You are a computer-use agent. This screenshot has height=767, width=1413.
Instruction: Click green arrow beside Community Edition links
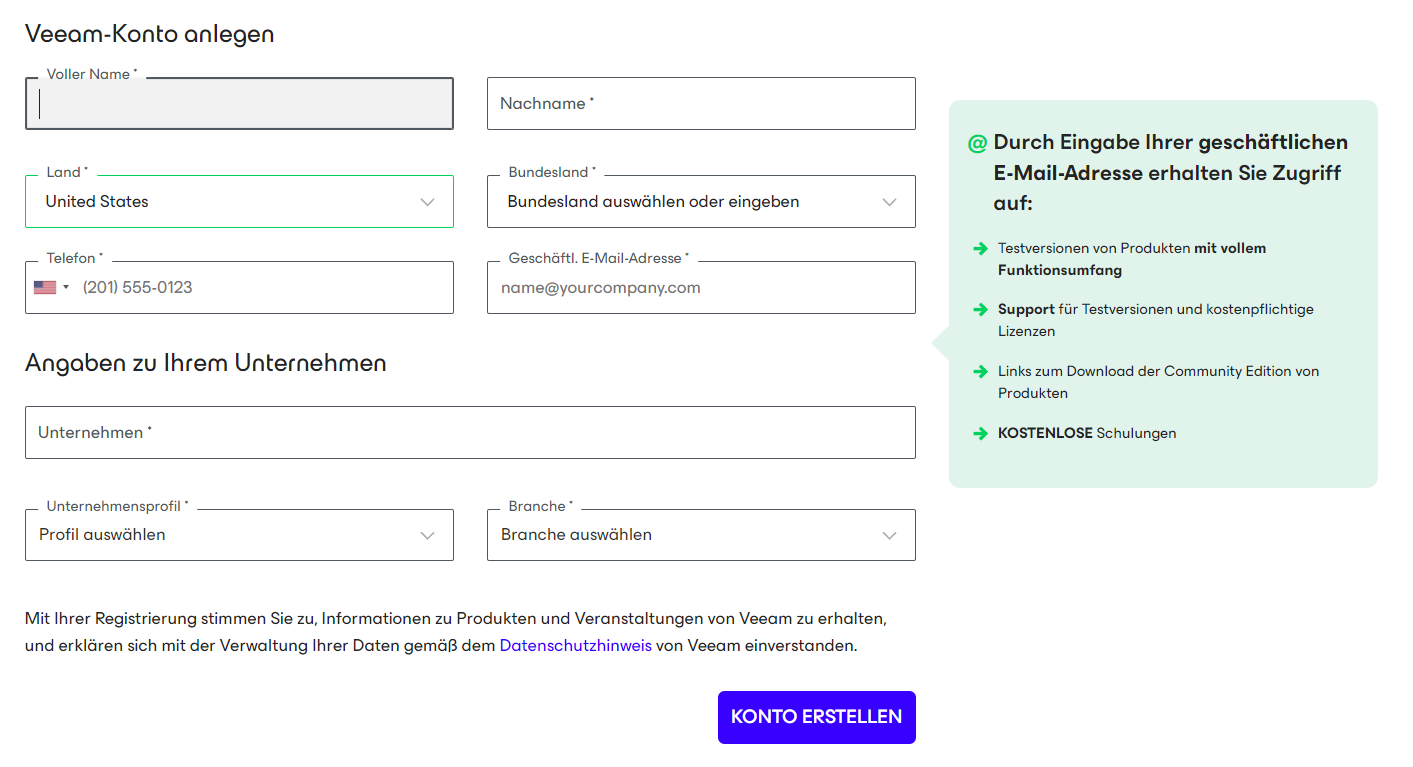pos(980,371)
